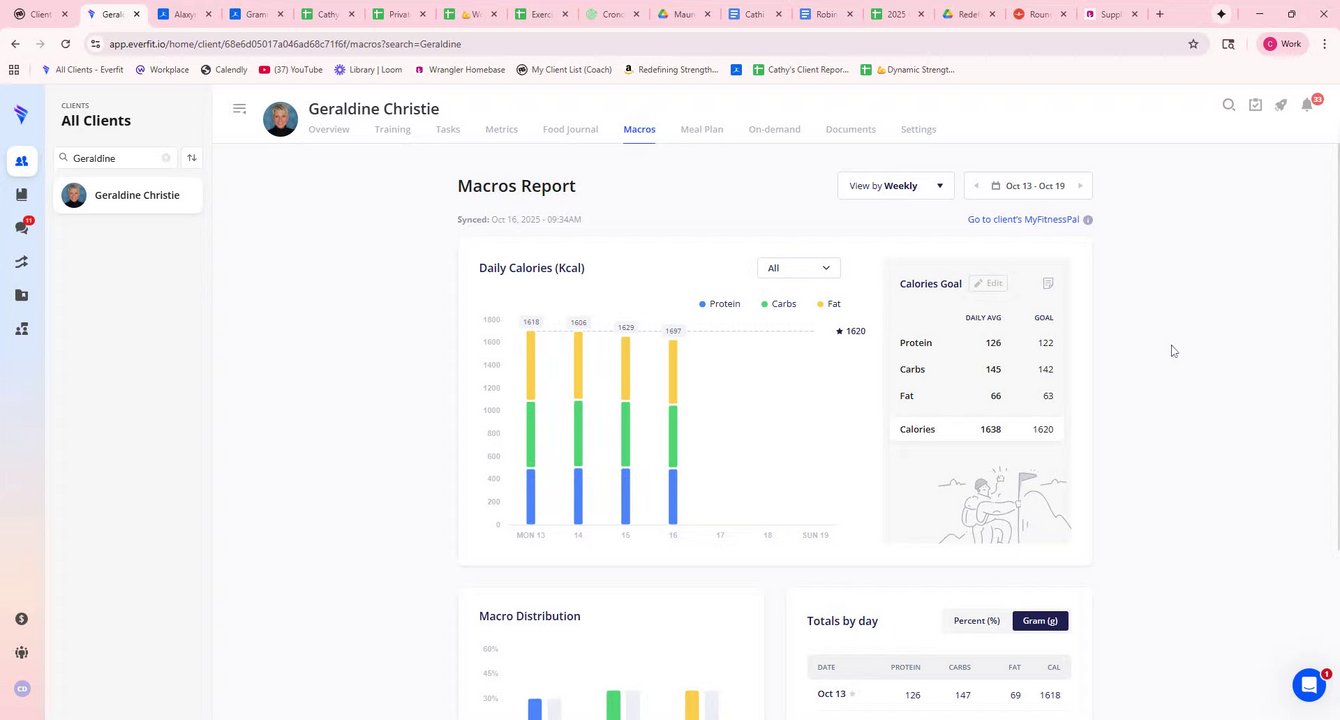Open the notifications bell with 33 badge
1340x720 pixels.
coord(1308,104)
